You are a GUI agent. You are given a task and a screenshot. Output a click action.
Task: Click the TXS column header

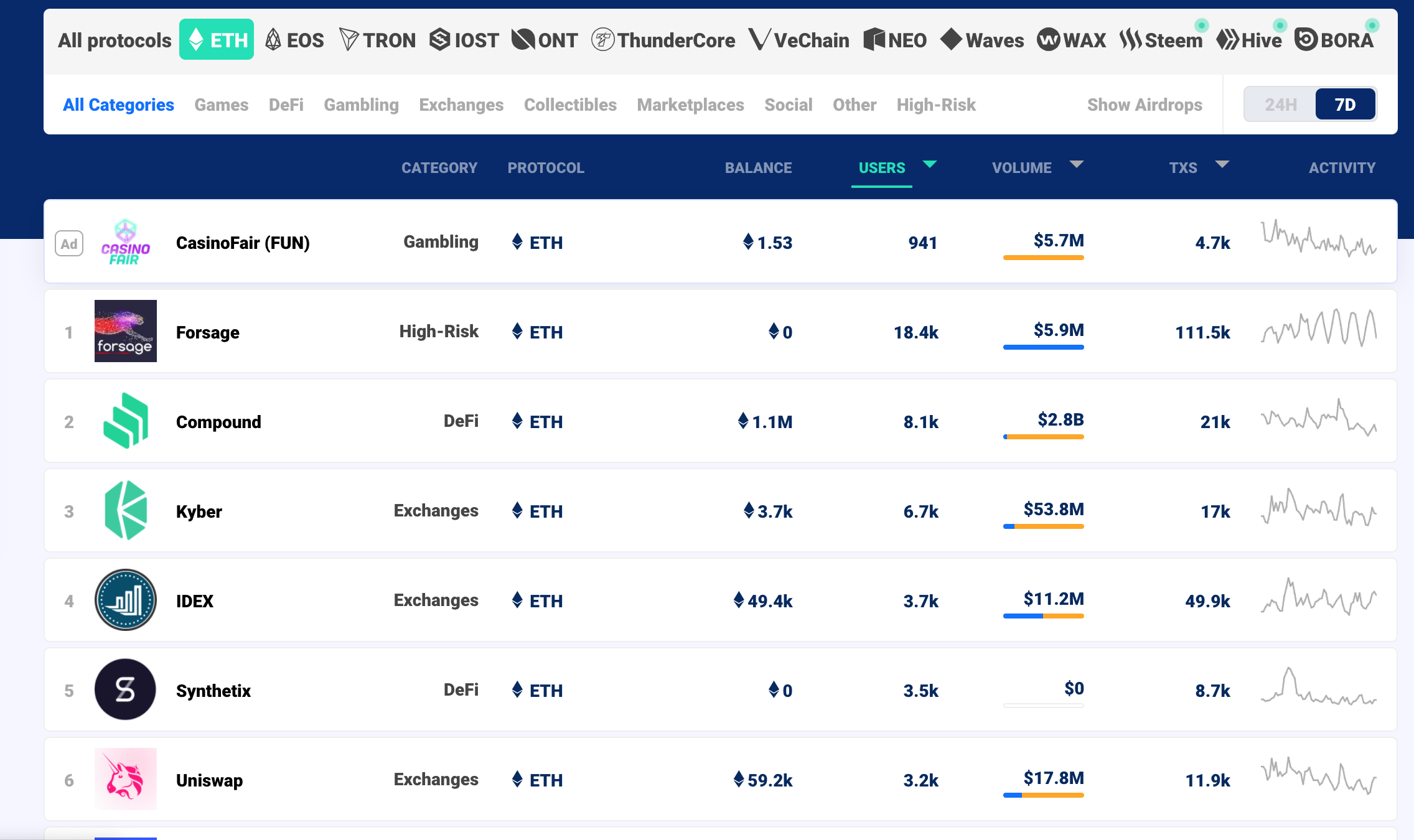[x=1183, y=168]
